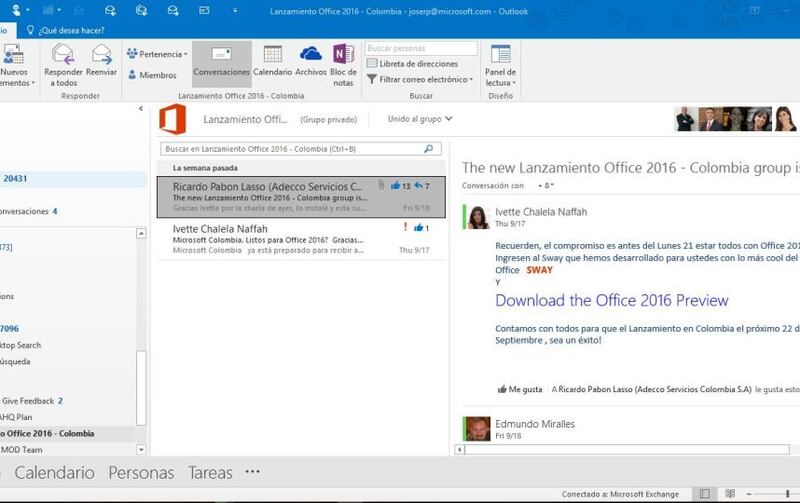800x503 pixels.
Task: Click the attachment paperclip on Ricardo's message
Action: (381, 185)
